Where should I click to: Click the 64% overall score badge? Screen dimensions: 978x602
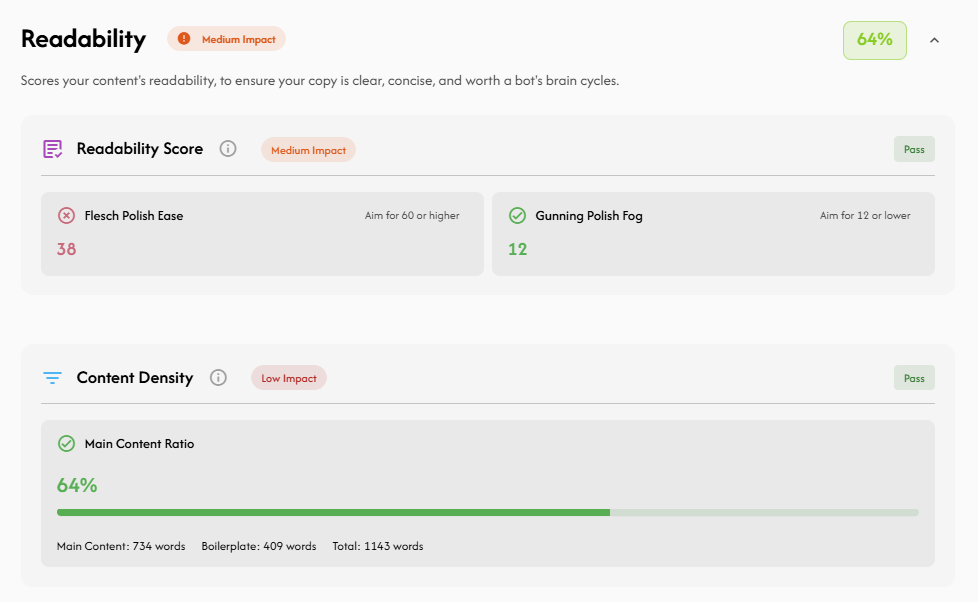coord(874,40)
